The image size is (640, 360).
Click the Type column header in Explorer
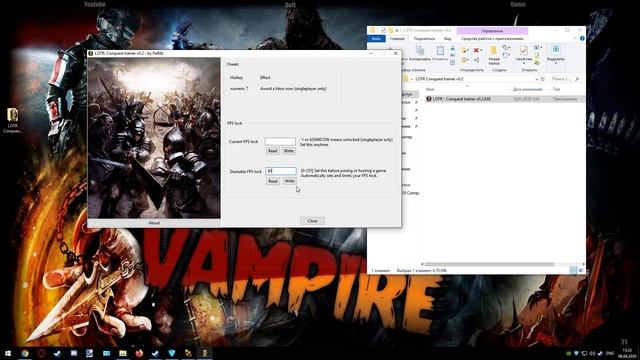557,89
